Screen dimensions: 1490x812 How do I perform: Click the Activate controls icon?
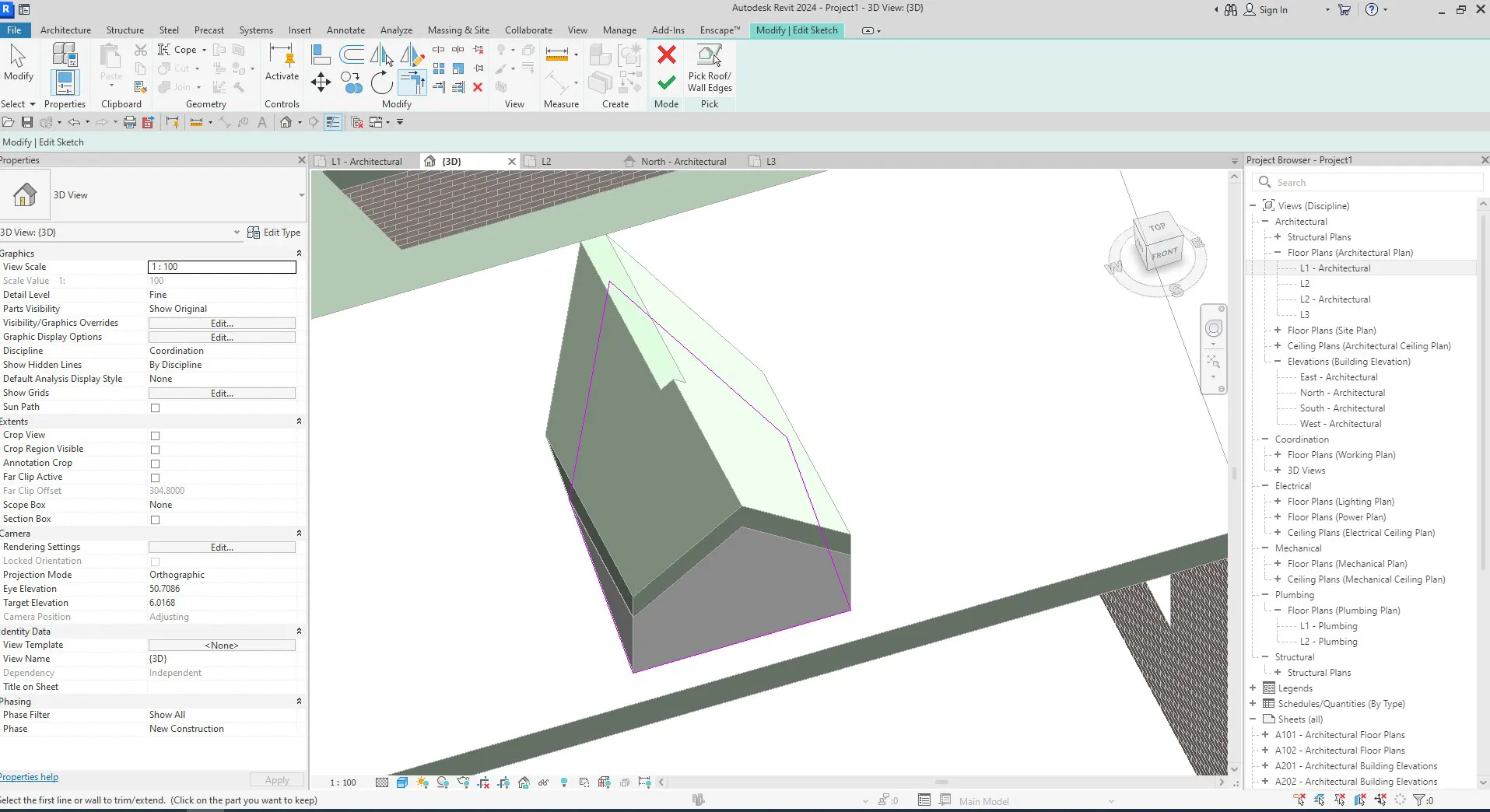[282, 62]
